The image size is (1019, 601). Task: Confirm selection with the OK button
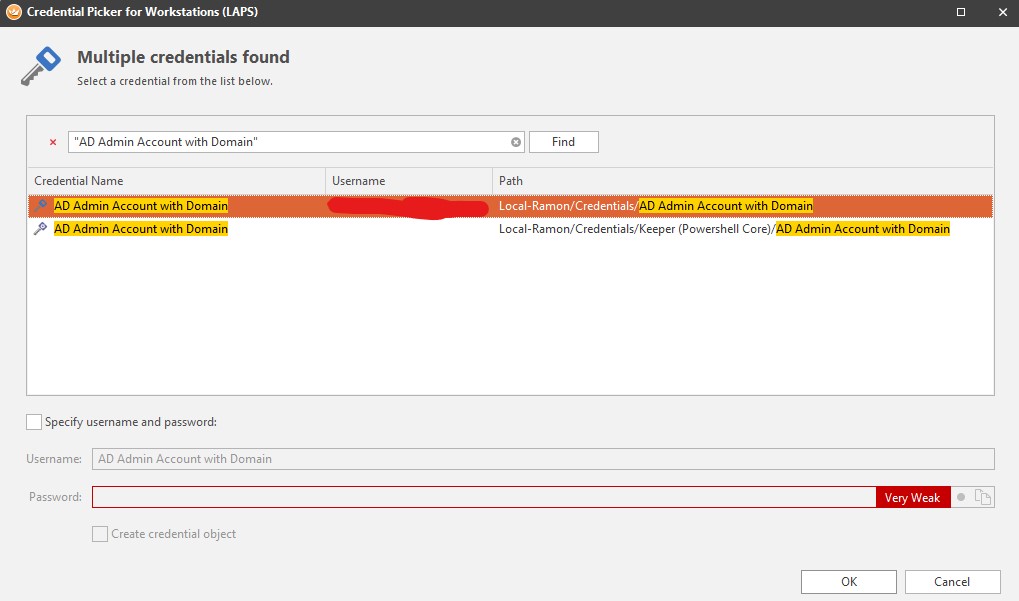[848, 581]
